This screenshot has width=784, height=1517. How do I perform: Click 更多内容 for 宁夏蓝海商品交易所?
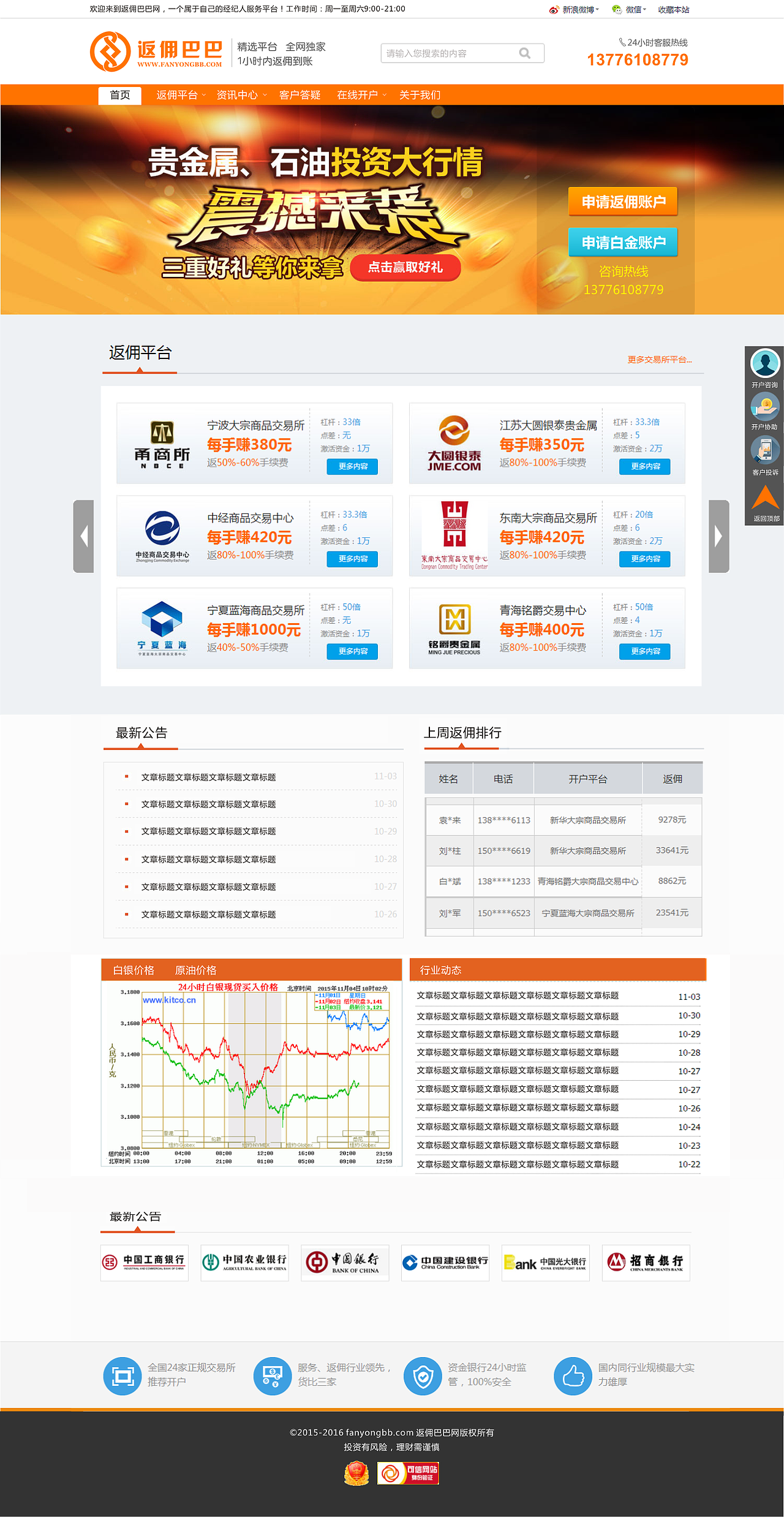pyautogui.click(x=352, y=651)
